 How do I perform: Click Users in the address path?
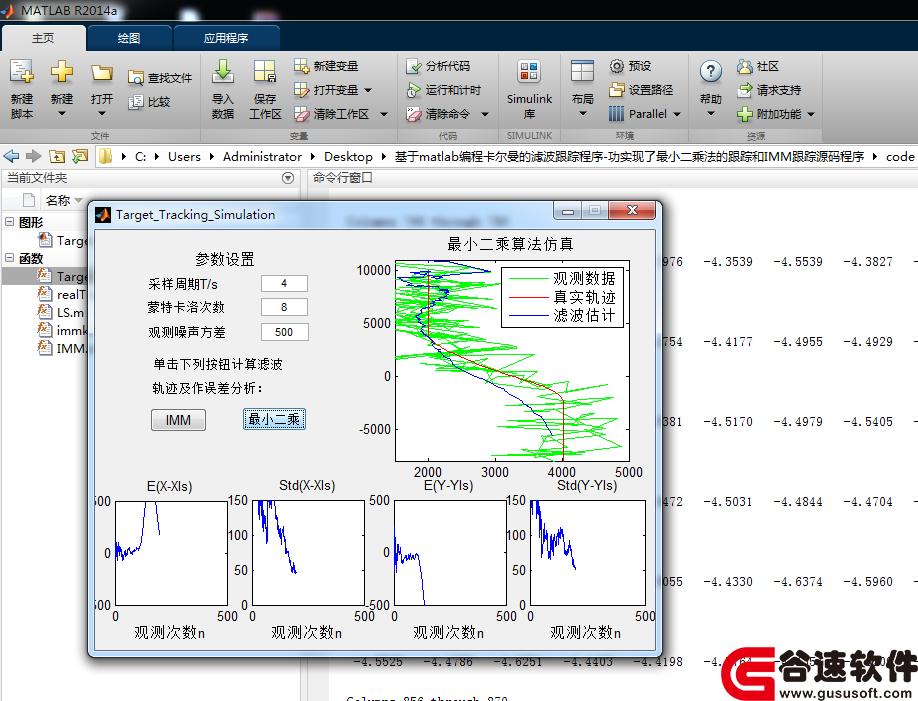pos(184,157)
